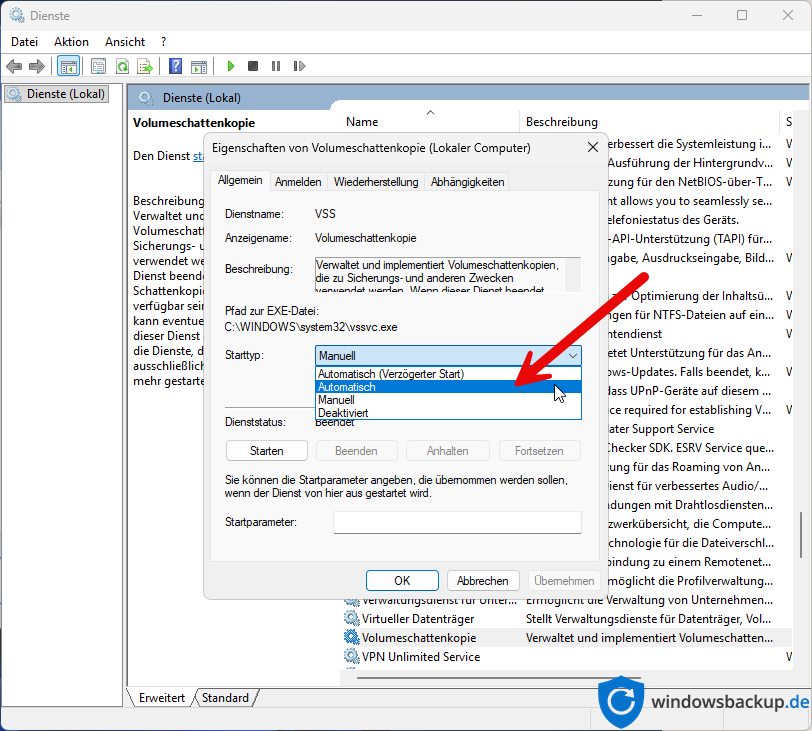Open help via the question mark icon
812x731 pixels.
(175, 66)
